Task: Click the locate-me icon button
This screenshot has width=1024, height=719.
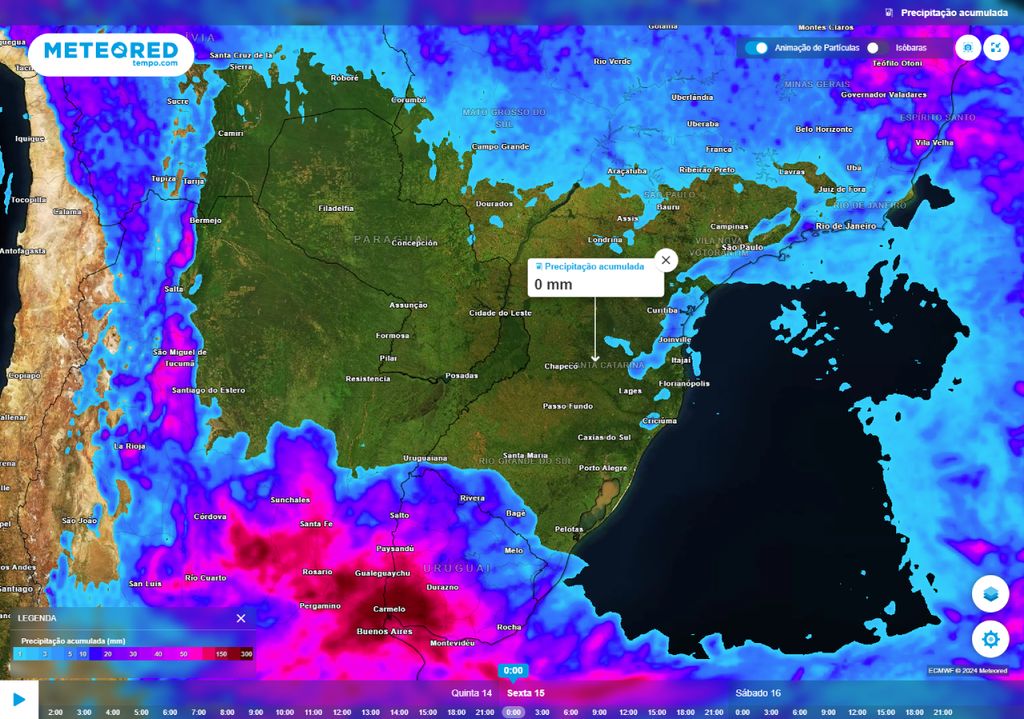Action: 967,48
